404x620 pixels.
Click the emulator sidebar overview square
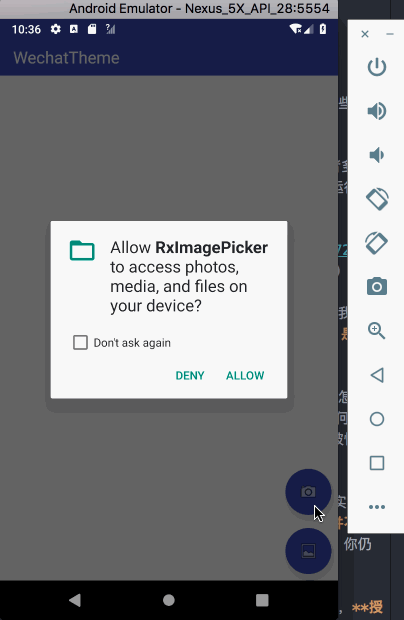tap(377, 463)
